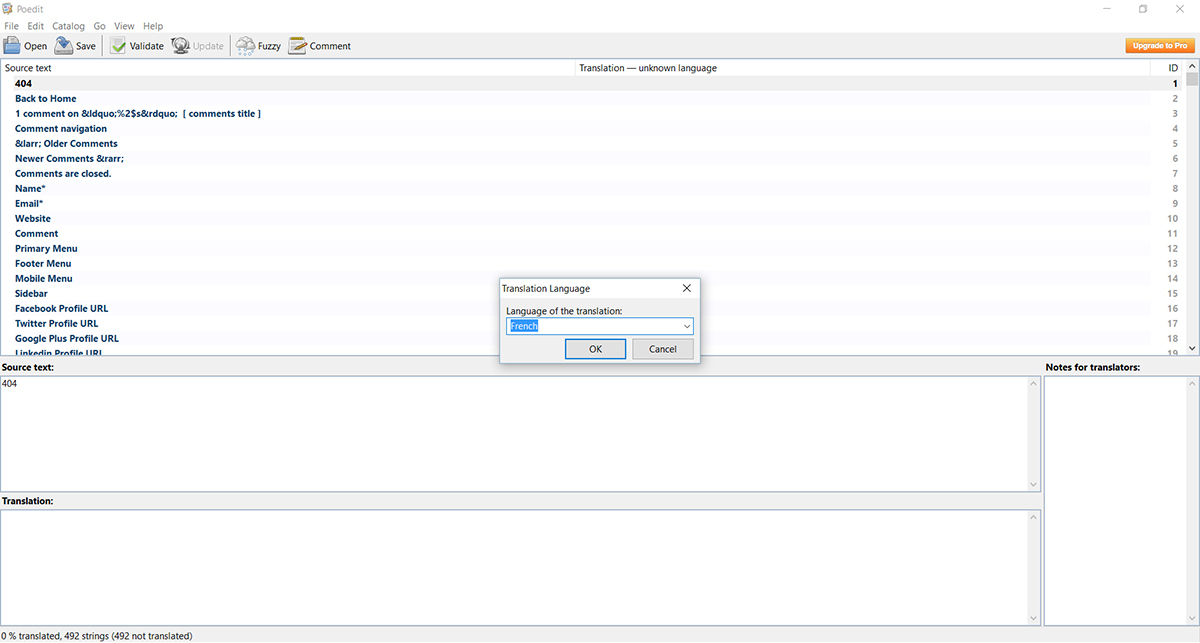Open the Edit menu
Screen dimensions: 1200x643
(x=36, y=26)
